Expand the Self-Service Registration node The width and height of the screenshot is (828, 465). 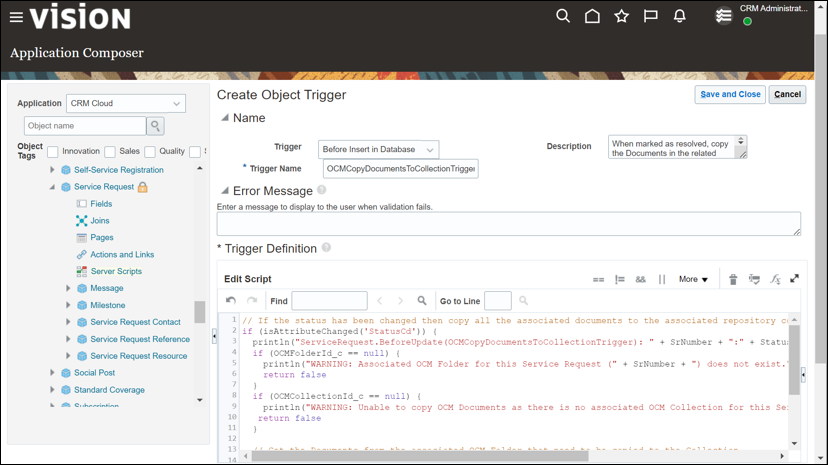(x=52, y=170)
